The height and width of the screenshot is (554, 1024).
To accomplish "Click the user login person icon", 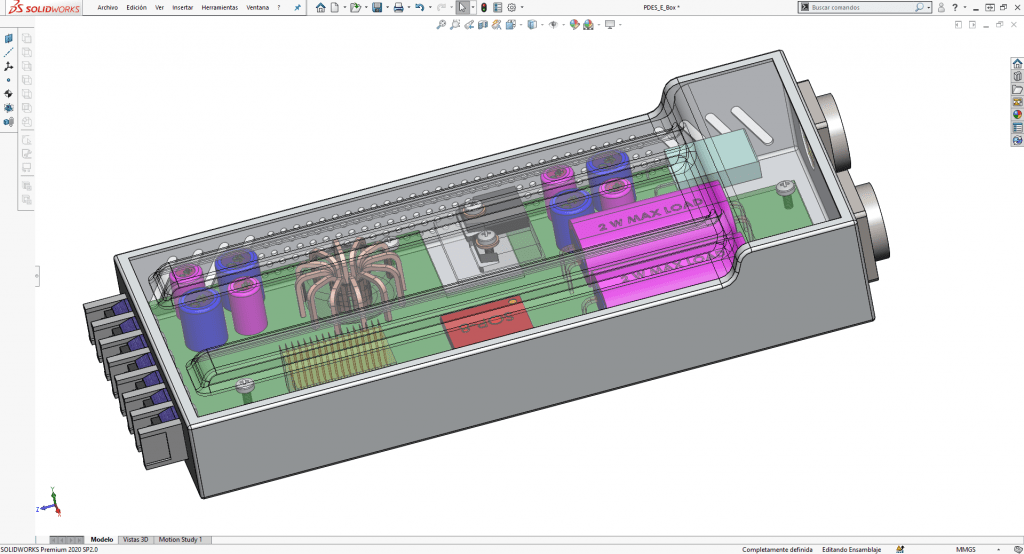I will point(941,8).
